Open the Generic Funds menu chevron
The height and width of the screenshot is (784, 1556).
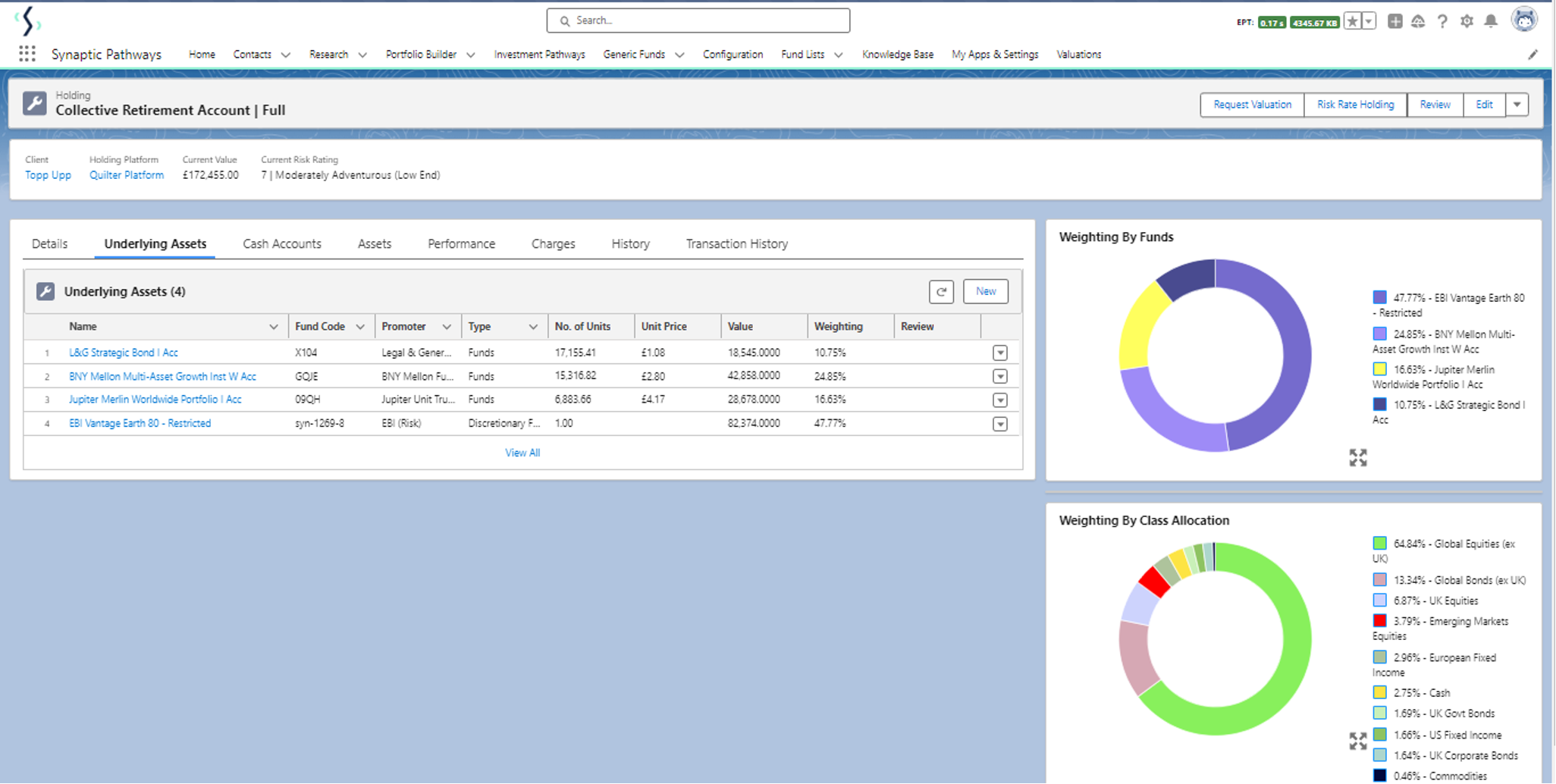tap(679, 55)
